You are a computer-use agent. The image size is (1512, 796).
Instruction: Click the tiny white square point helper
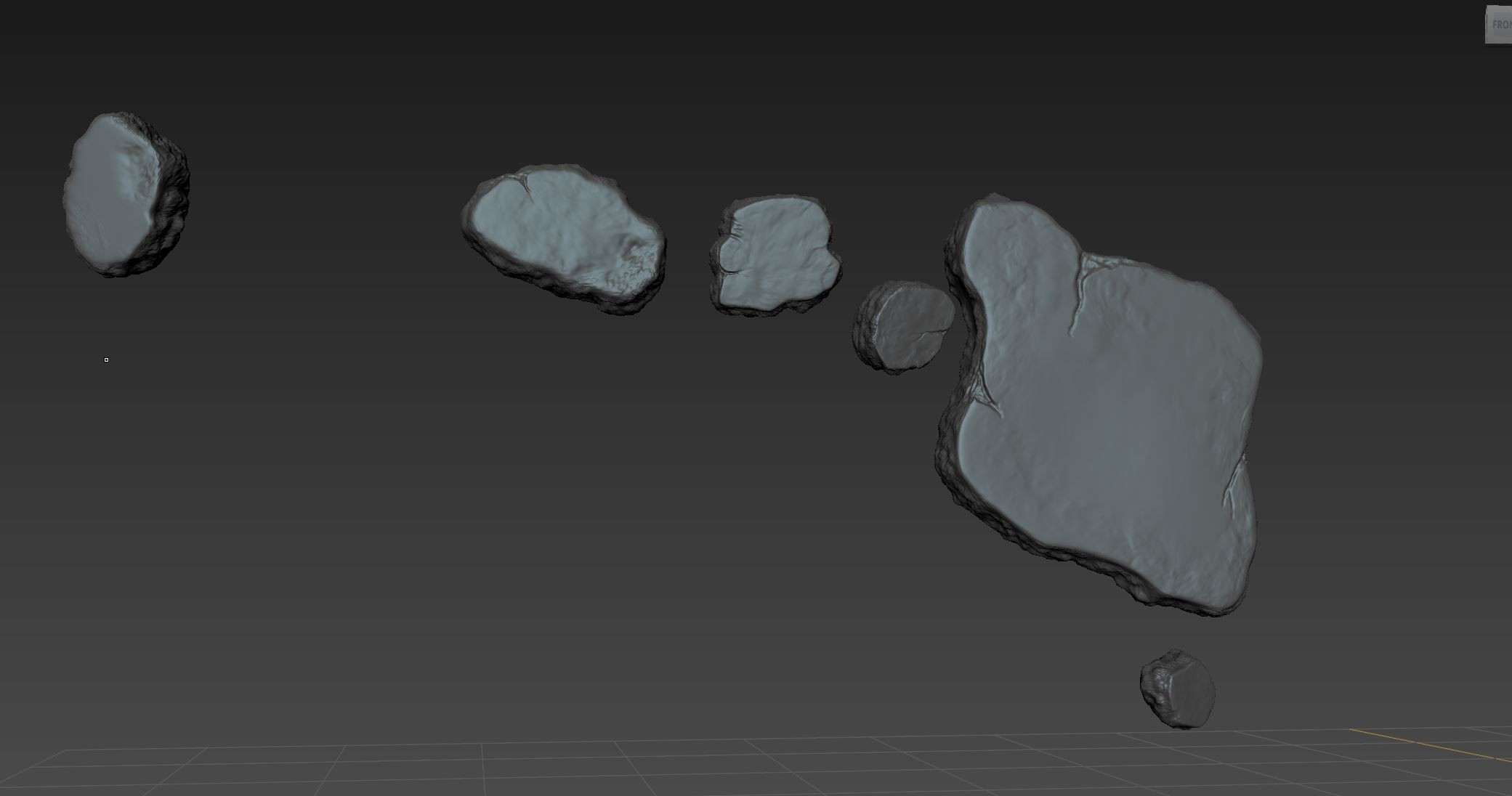click(x=106, y=360)
